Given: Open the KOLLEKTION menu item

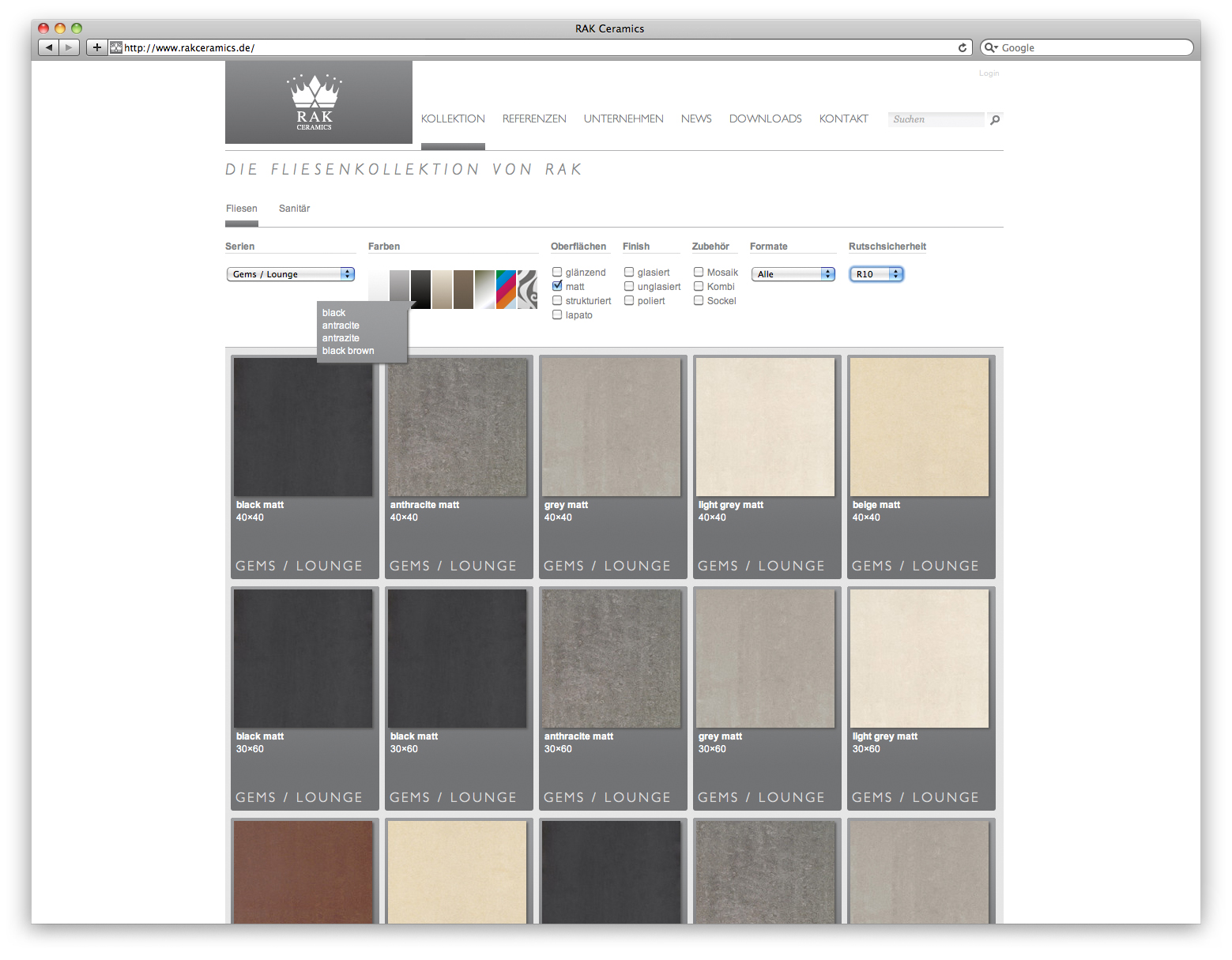Looking at the screenshot, I should (x=453, y=119).
